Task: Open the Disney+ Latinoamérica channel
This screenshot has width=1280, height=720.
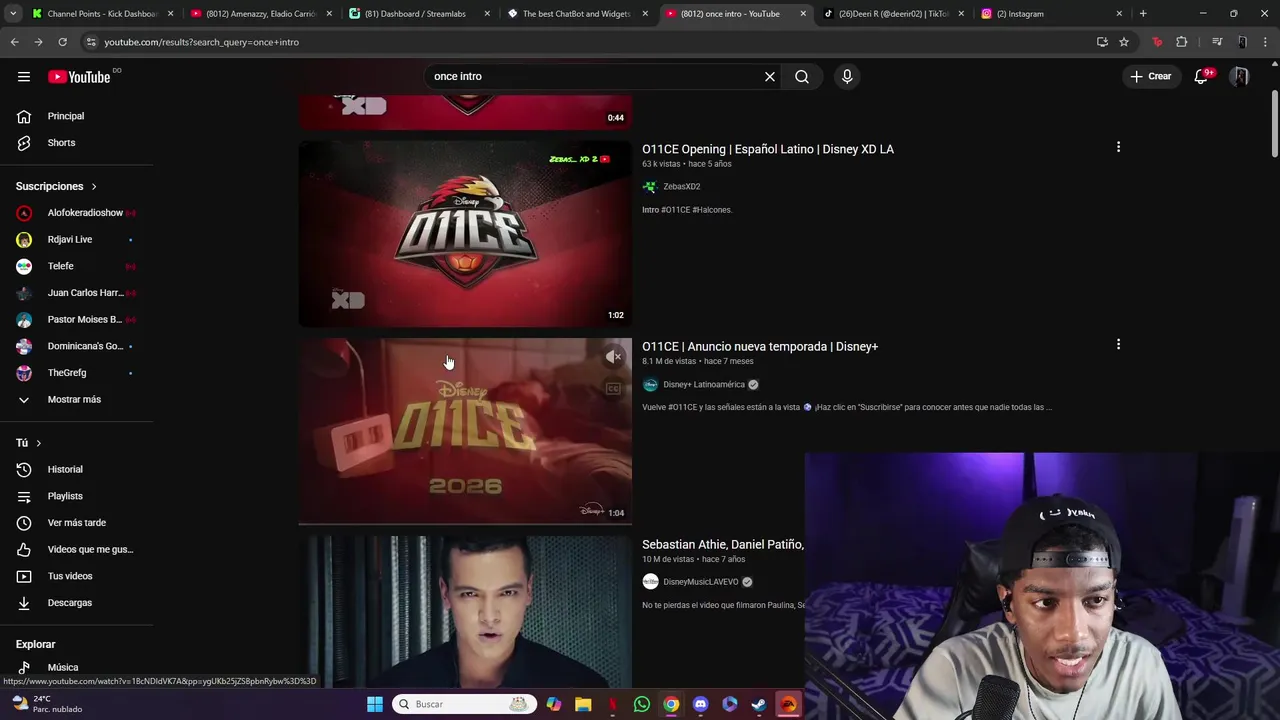Action: point(703,385)
